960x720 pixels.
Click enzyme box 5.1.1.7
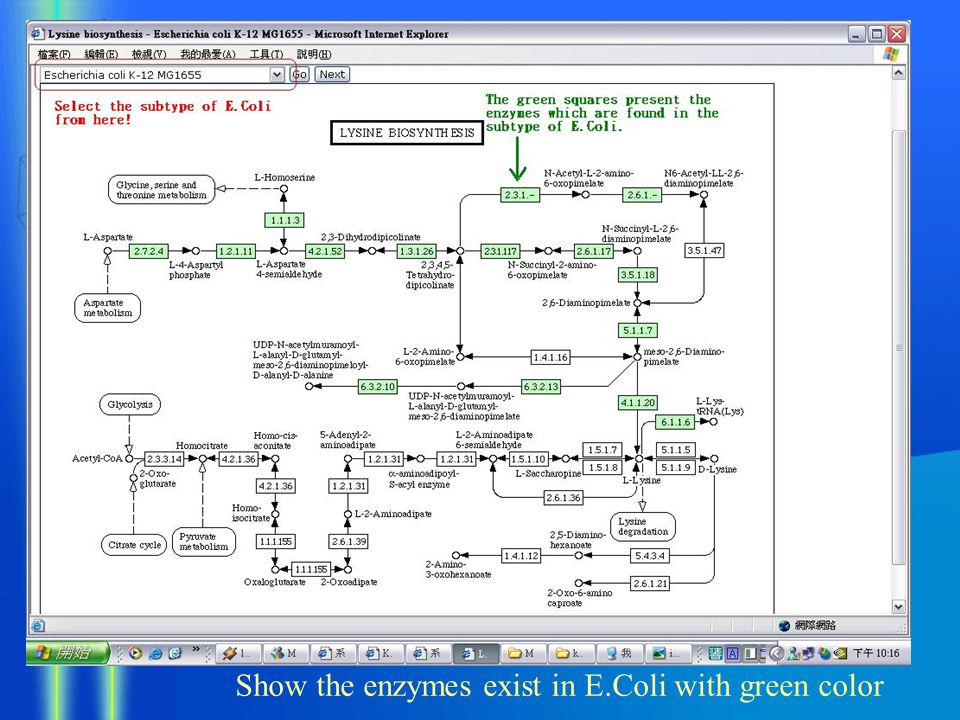(637, 331)
